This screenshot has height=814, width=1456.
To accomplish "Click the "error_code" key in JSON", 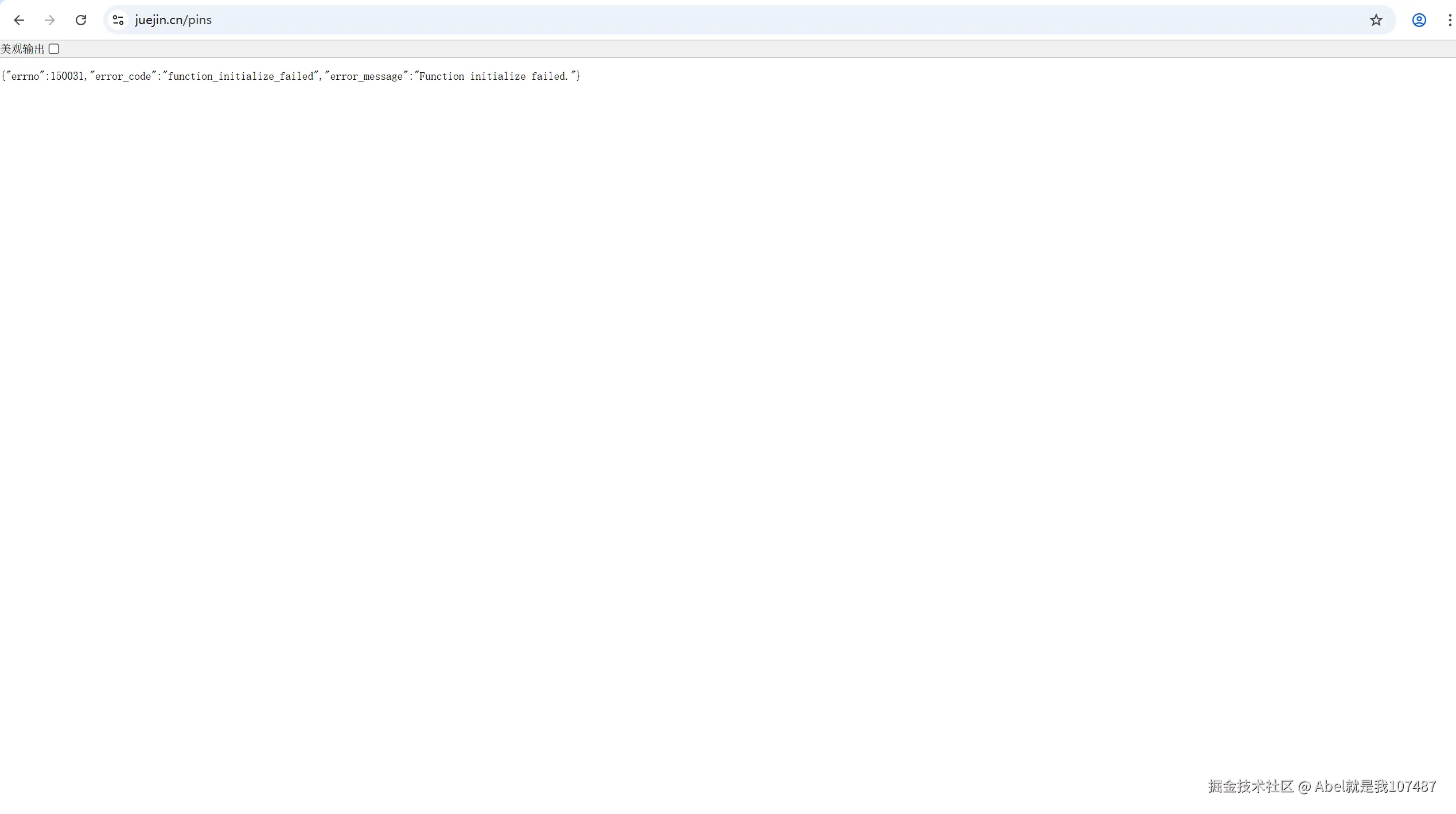I will point(123,76).
